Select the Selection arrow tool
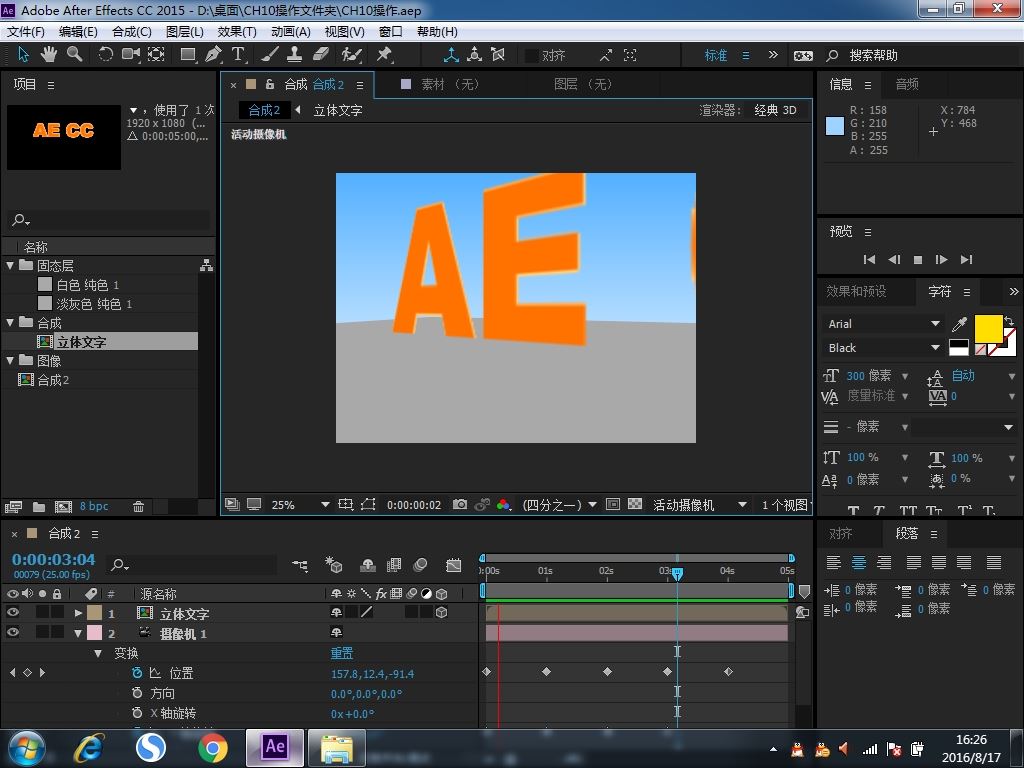The width and height of the screenshot is (1024, 768). (x=24, y=54)
